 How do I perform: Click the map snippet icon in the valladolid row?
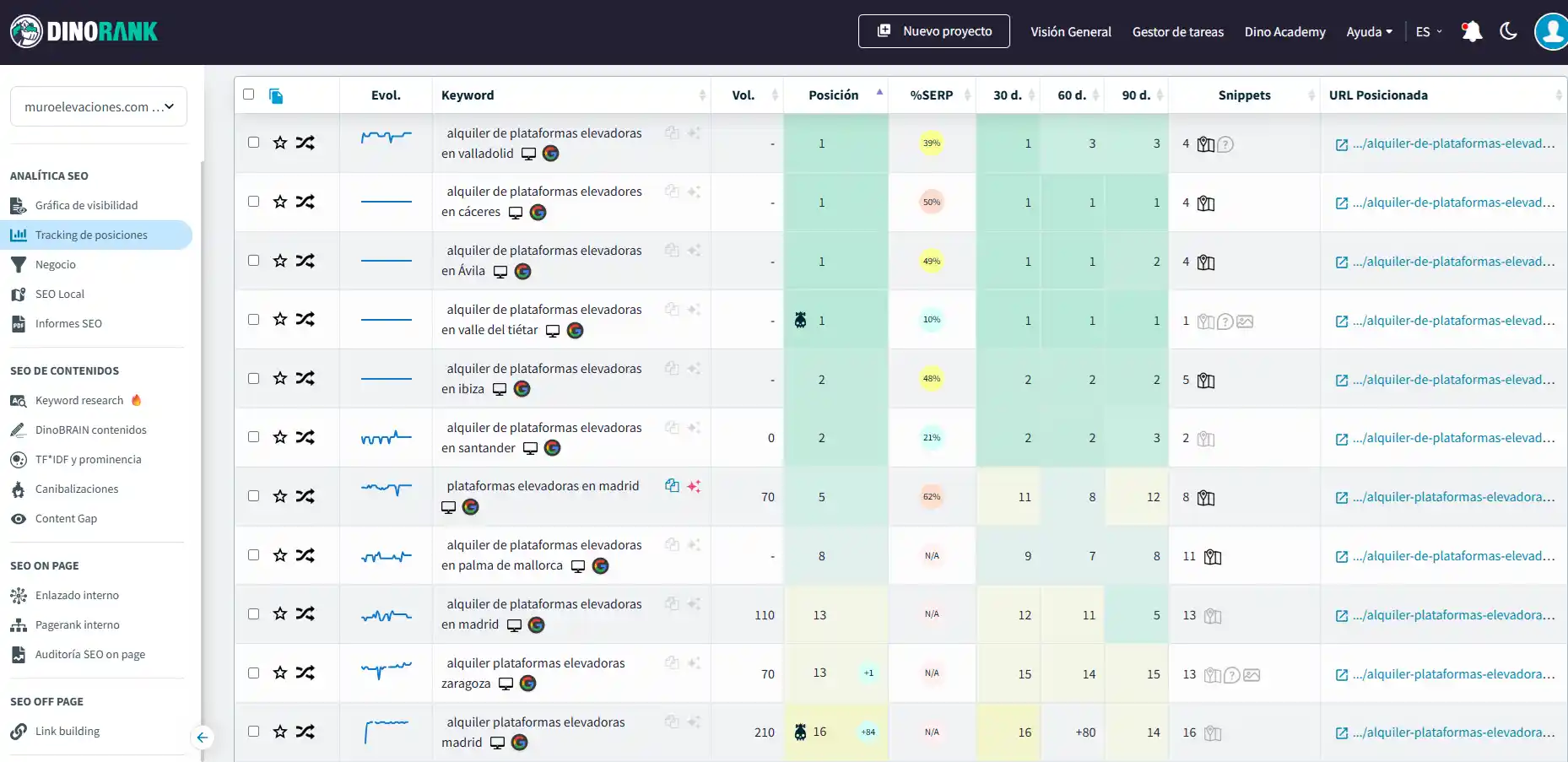click(1206, 144)
